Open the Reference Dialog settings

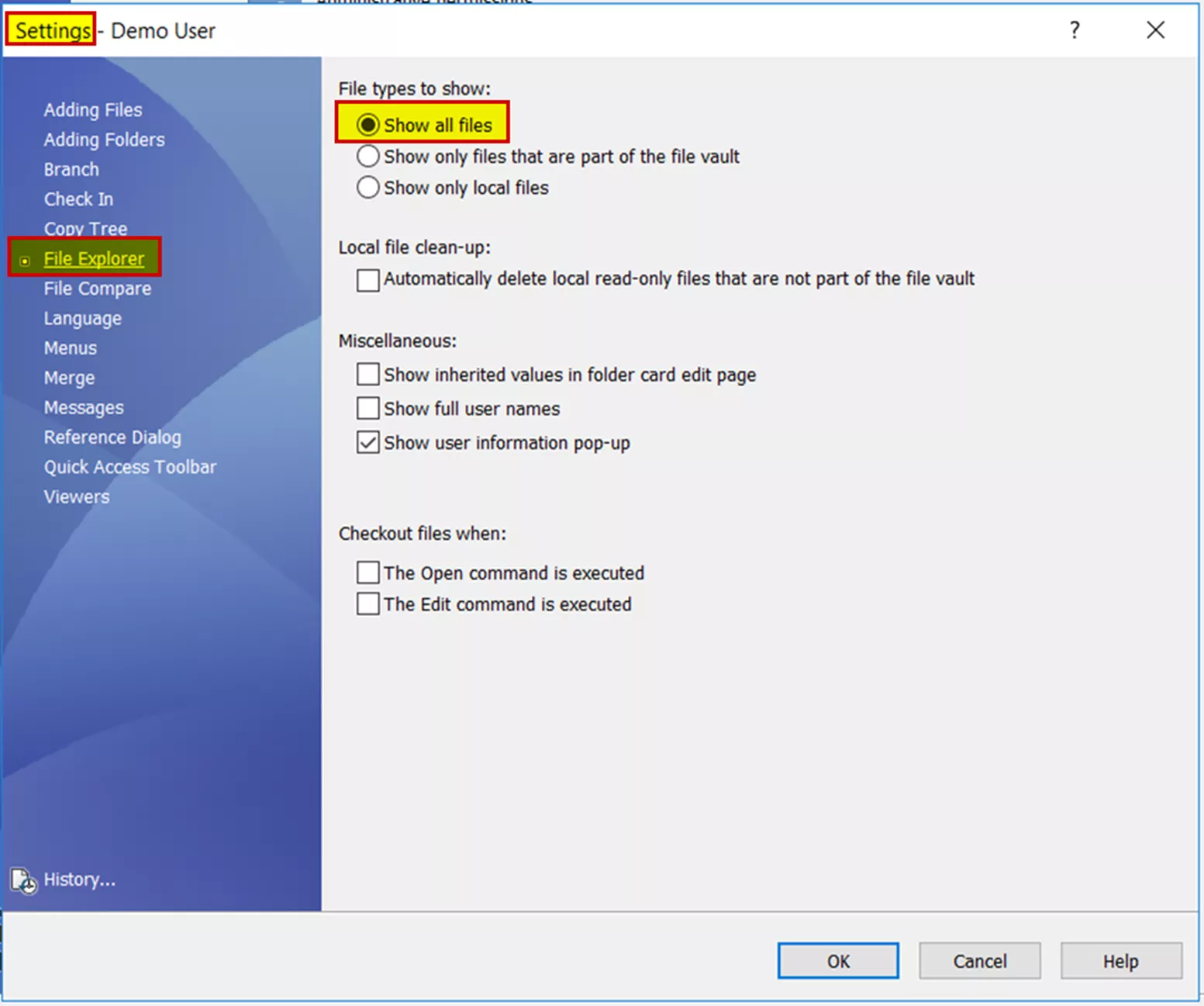[112, 437]
